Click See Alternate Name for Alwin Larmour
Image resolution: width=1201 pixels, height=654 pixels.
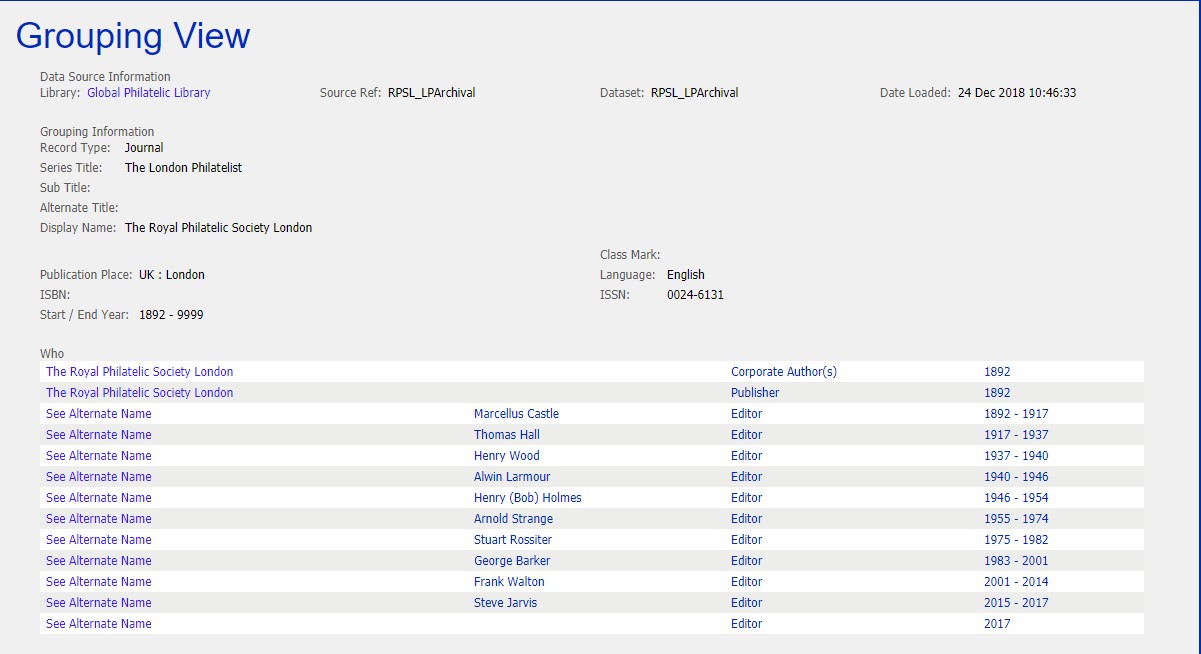coord(99,477)
